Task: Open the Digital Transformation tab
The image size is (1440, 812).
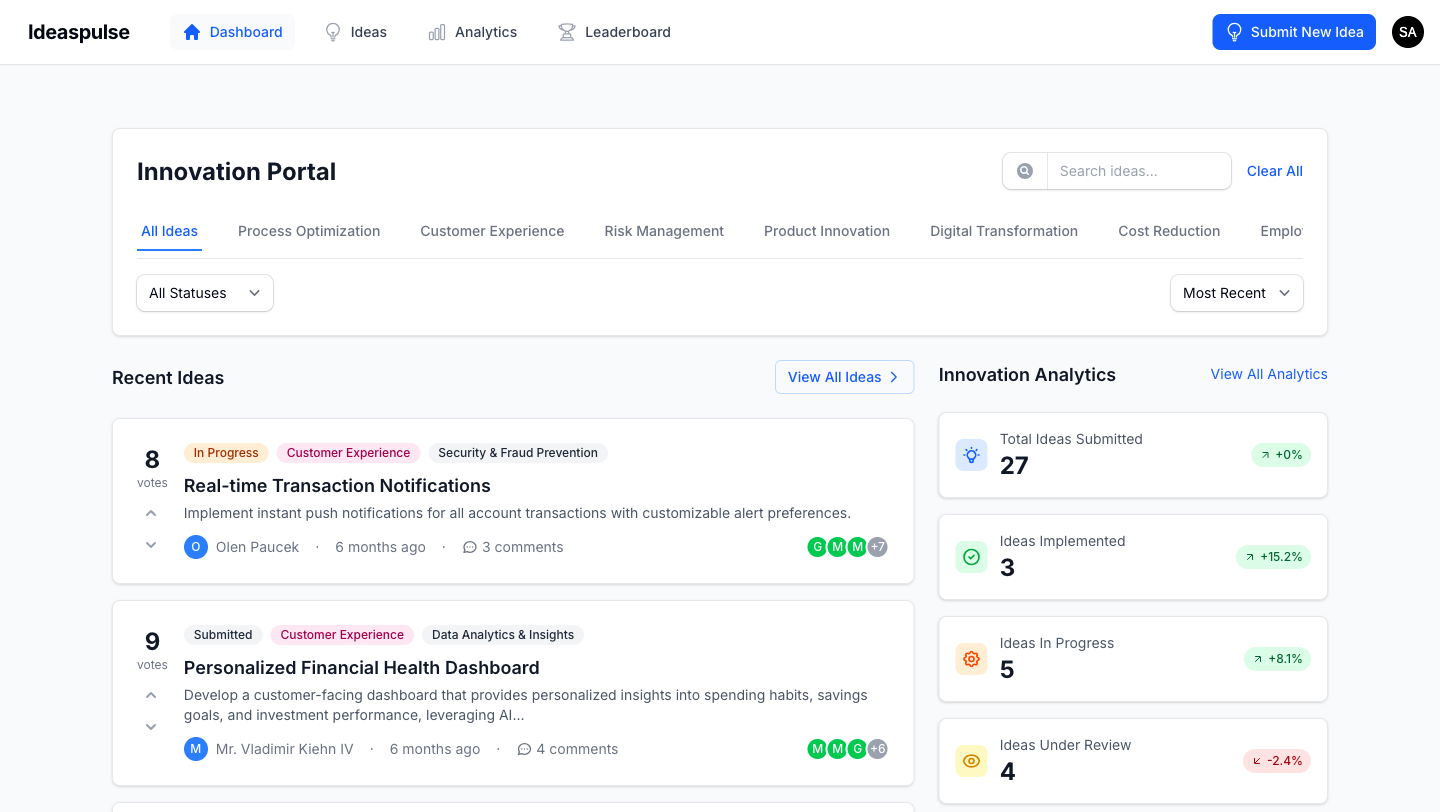Action: tap(1004, 231)
